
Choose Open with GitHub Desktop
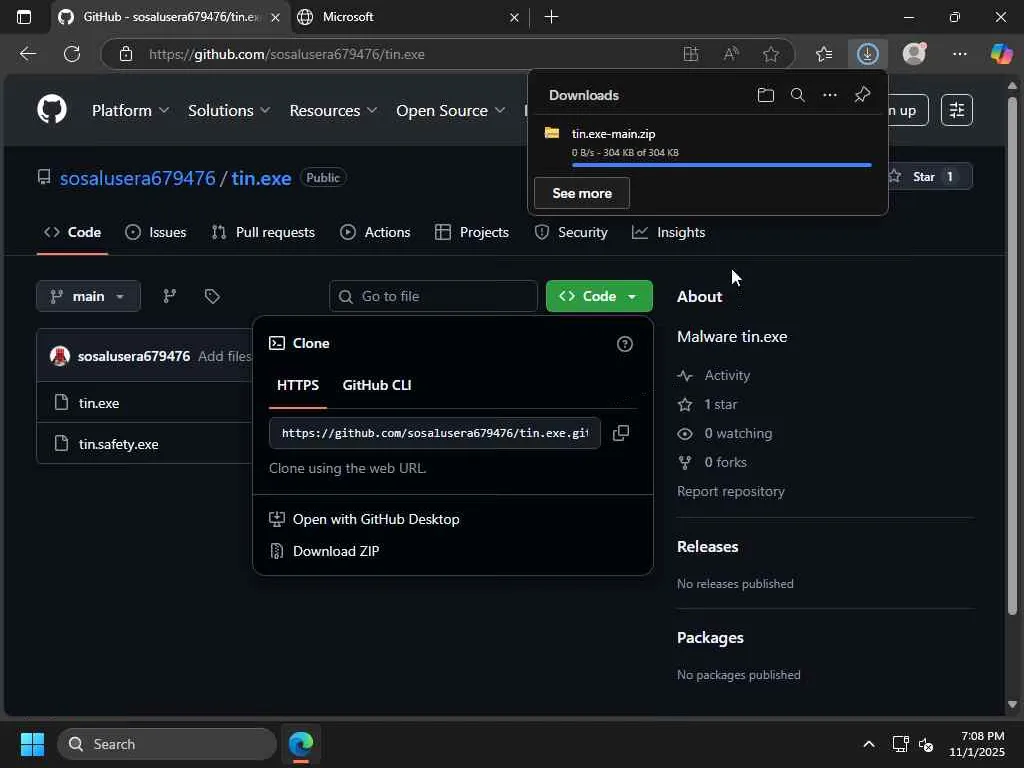[364, 519]
